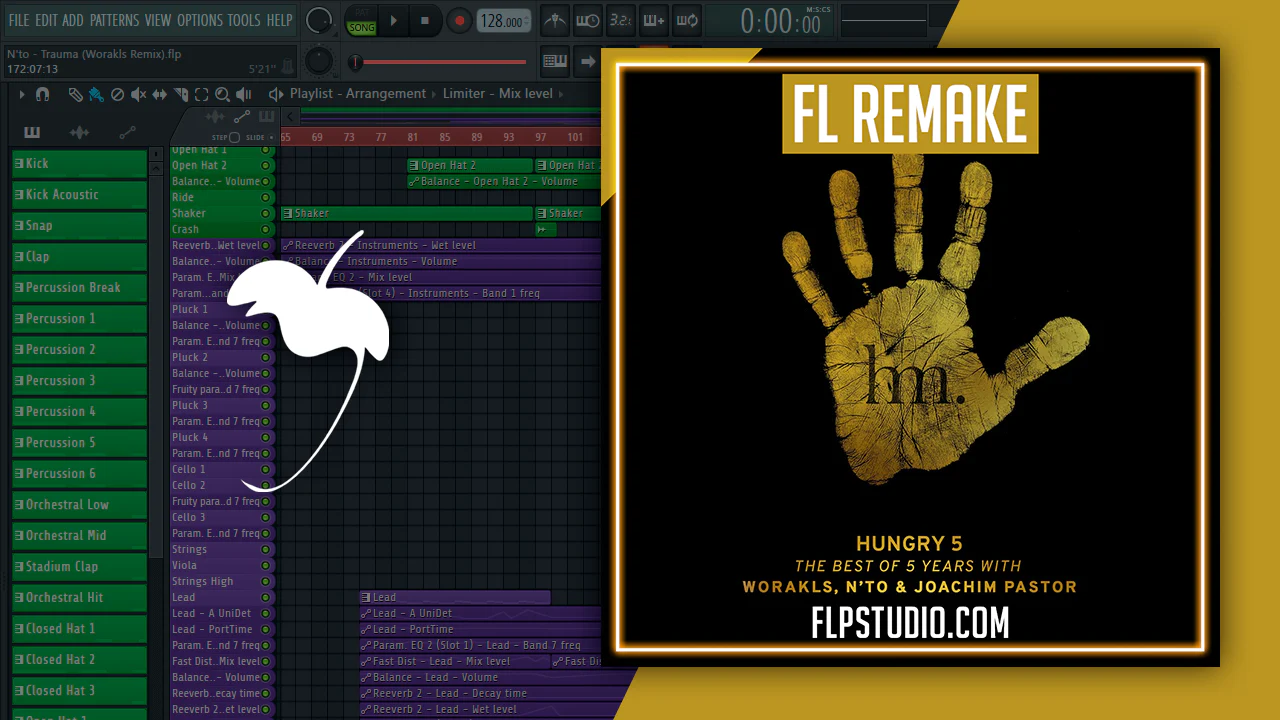1280x720 pixels.
Task: Select the Orchestral Low pattern in picker
Action: (x=79, y=504)
